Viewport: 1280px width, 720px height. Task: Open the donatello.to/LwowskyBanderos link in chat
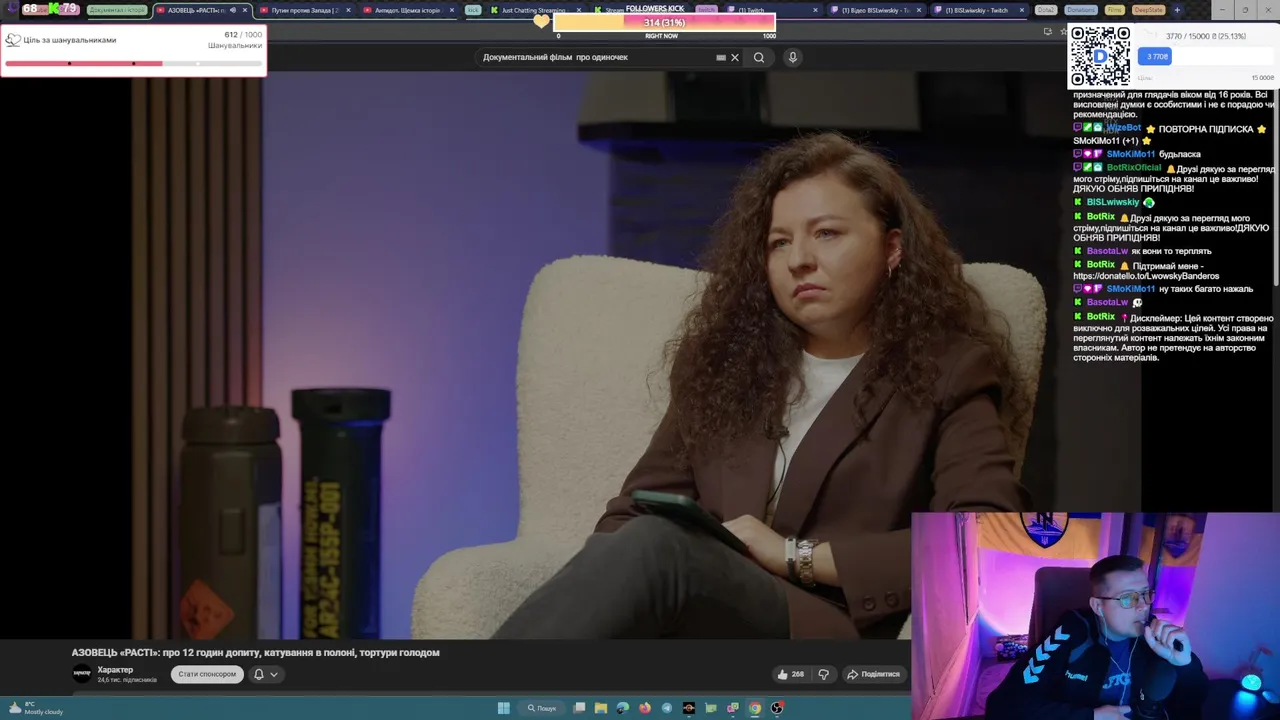click(x=1146, y=276)
